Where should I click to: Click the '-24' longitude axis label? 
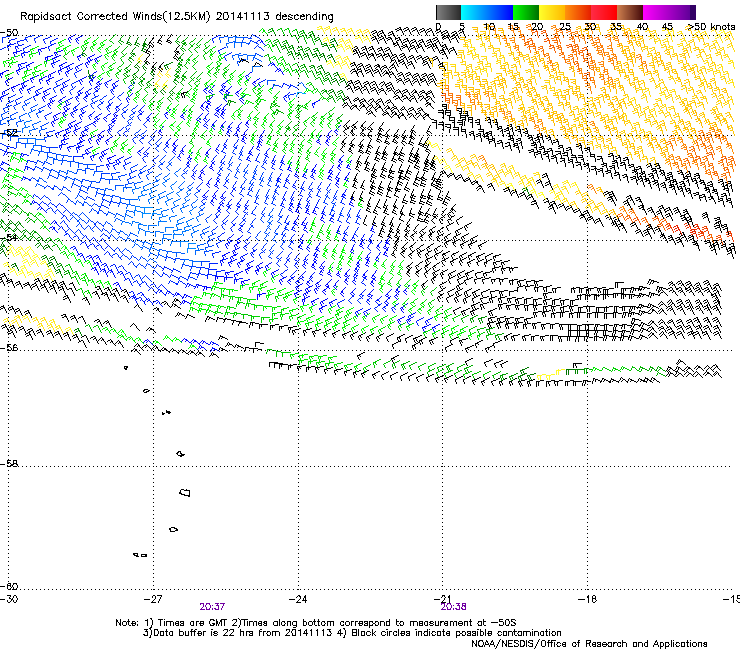298,599
